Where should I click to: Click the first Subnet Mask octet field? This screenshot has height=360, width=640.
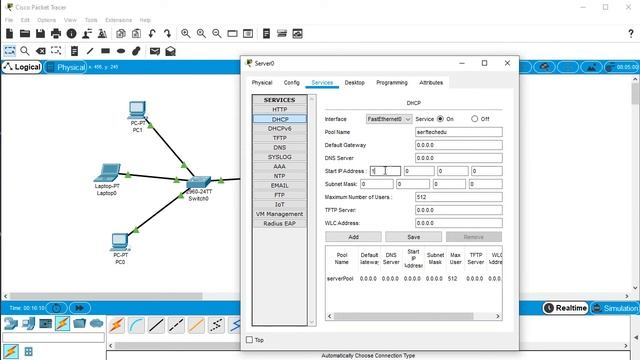[x=377, y=184]
